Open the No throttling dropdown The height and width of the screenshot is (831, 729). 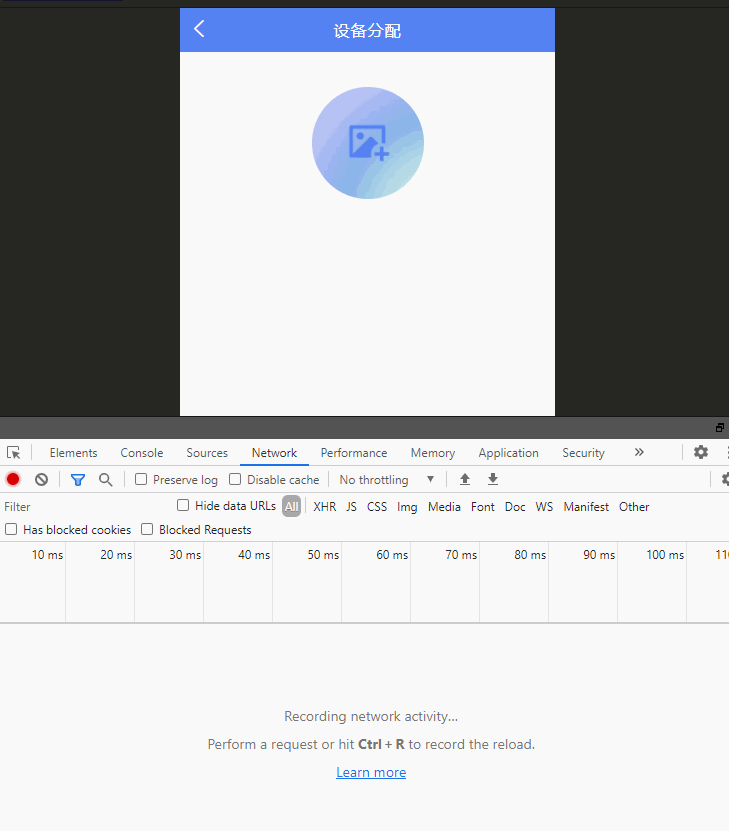coord(387,480)
